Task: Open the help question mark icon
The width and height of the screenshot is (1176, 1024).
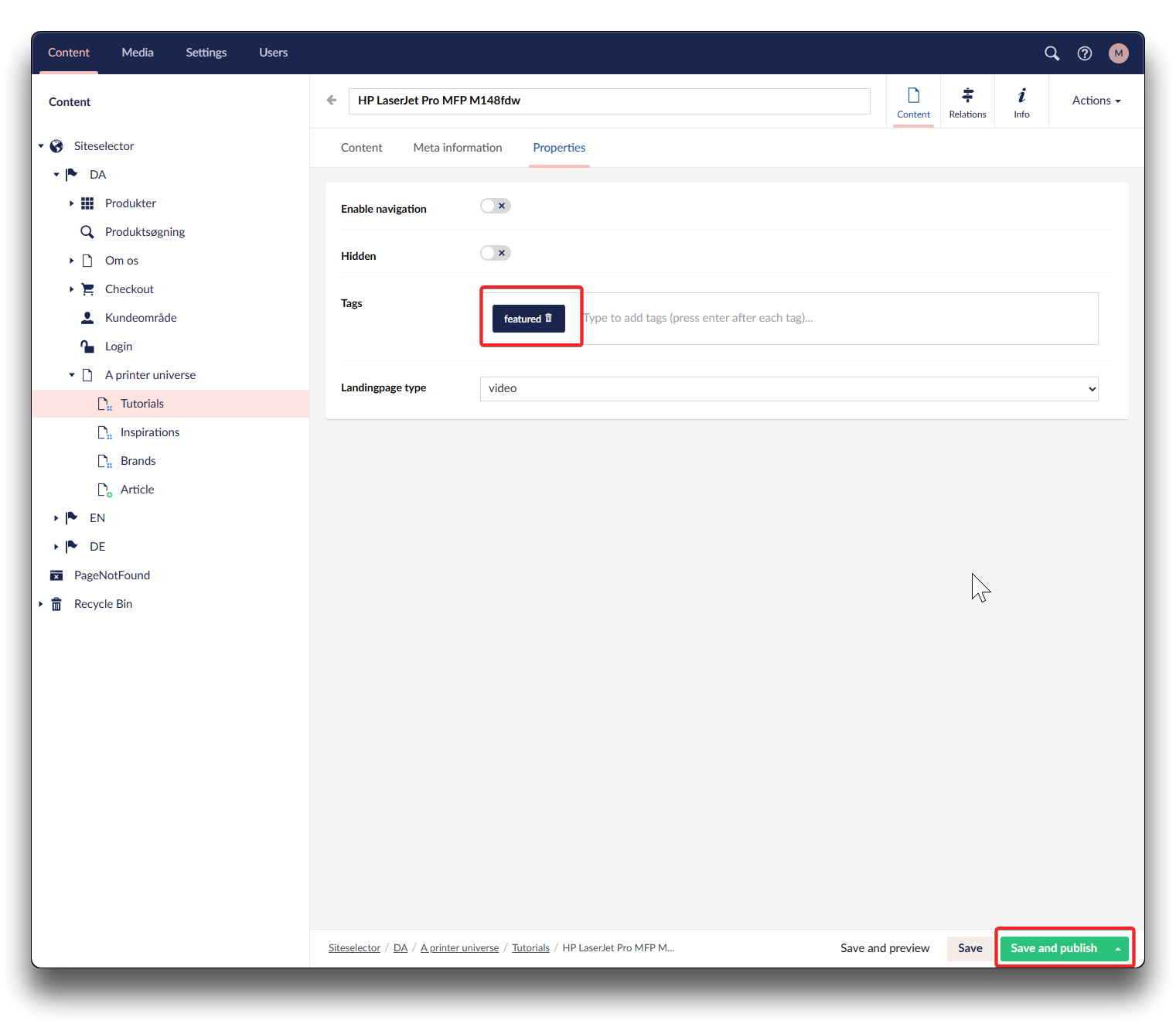Action: click(x=1085, y=53)
